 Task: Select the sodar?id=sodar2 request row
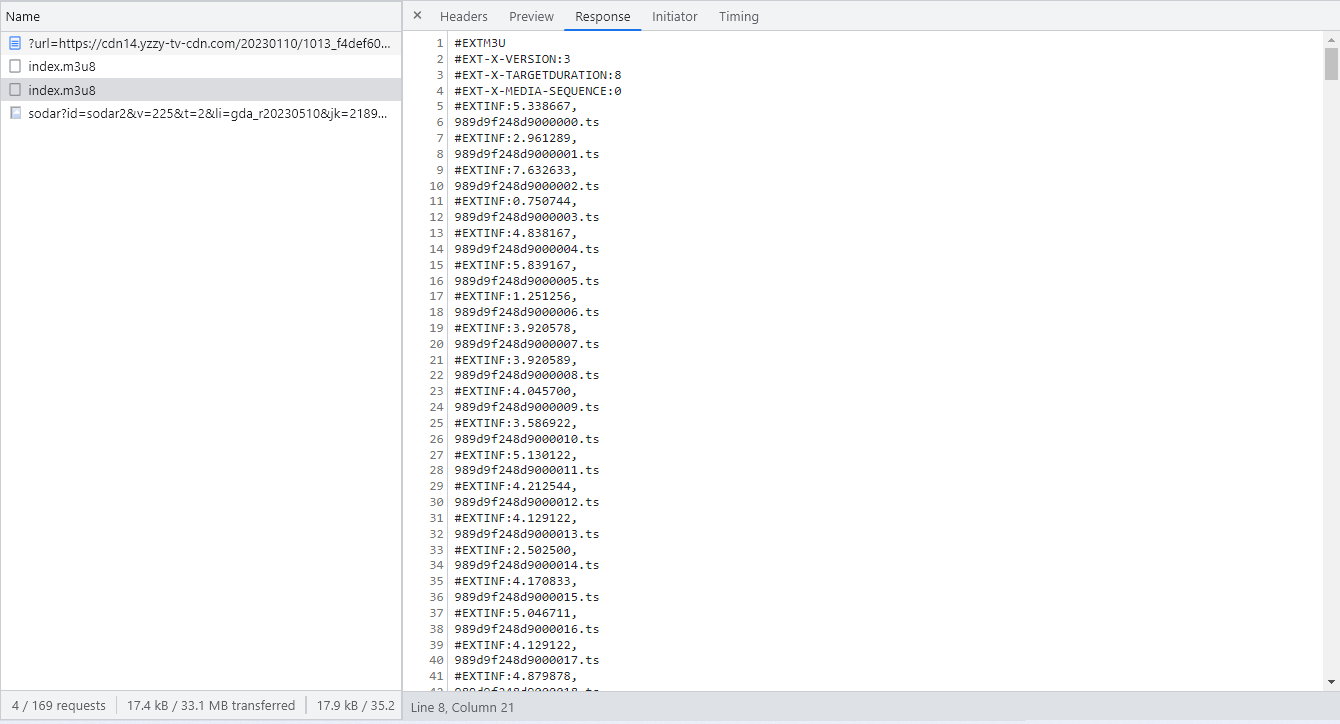(208, 113)
